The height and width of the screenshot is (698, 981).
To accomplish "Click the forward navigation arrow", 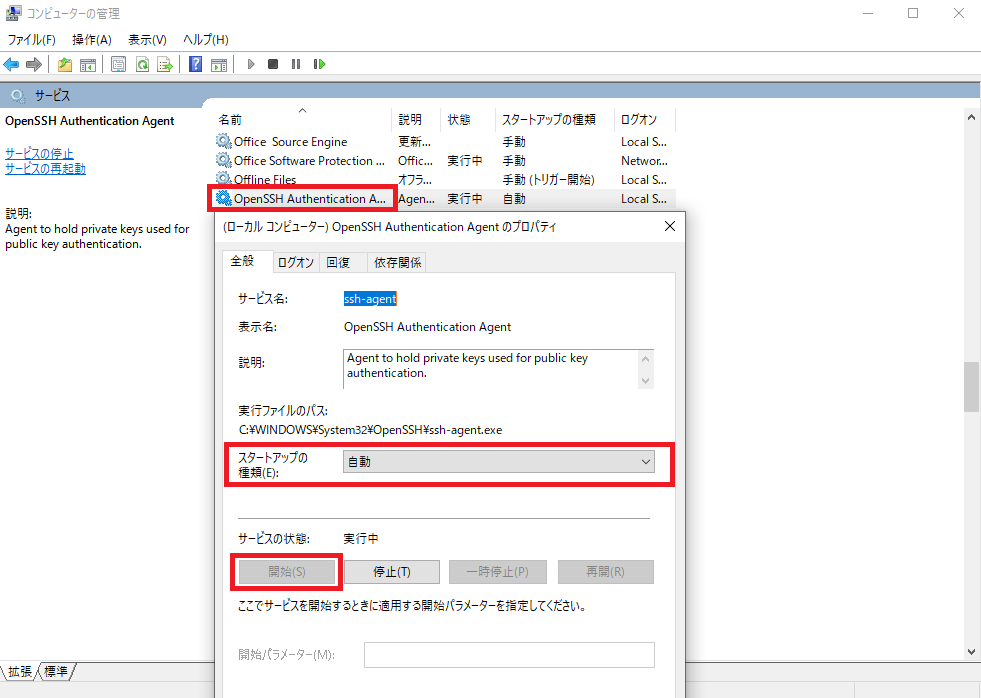I will coord(32,64).
